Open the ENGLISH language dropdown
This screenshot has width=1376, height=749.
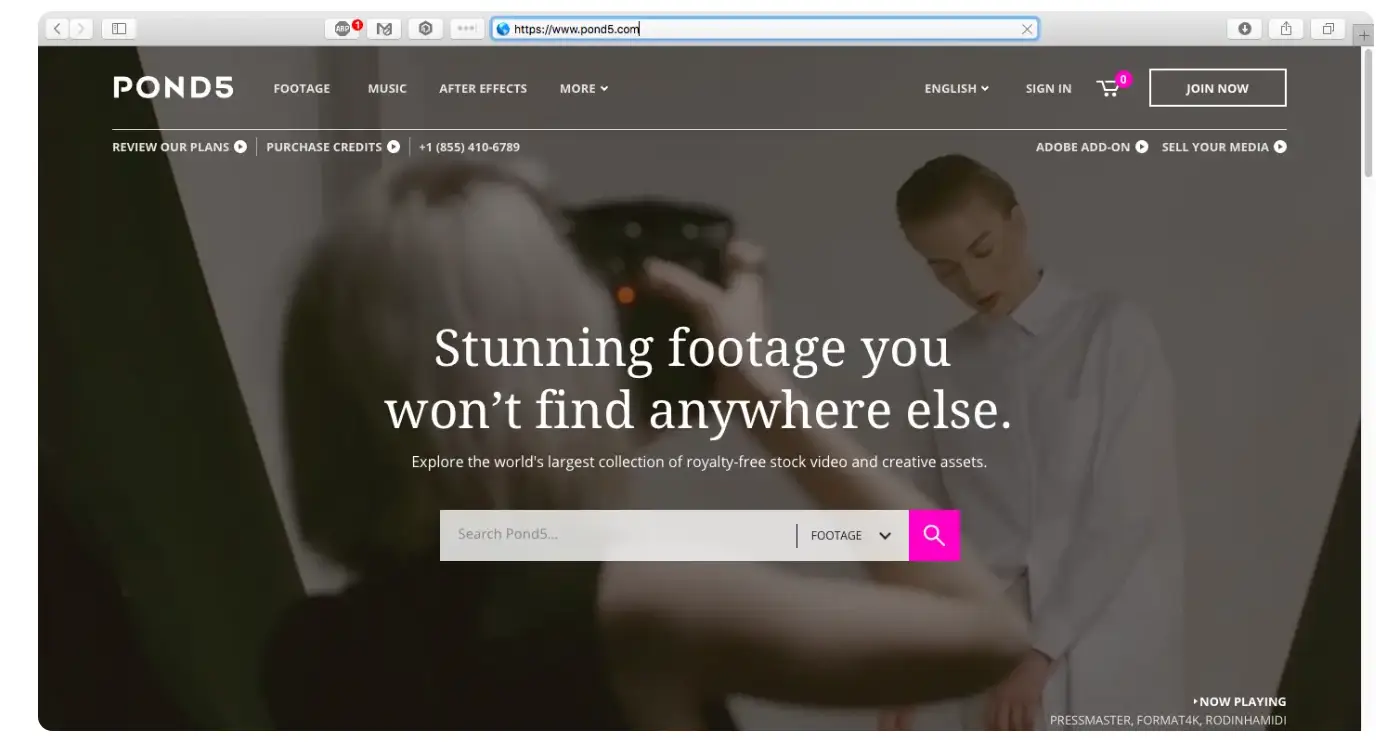(x=956, y=88)
